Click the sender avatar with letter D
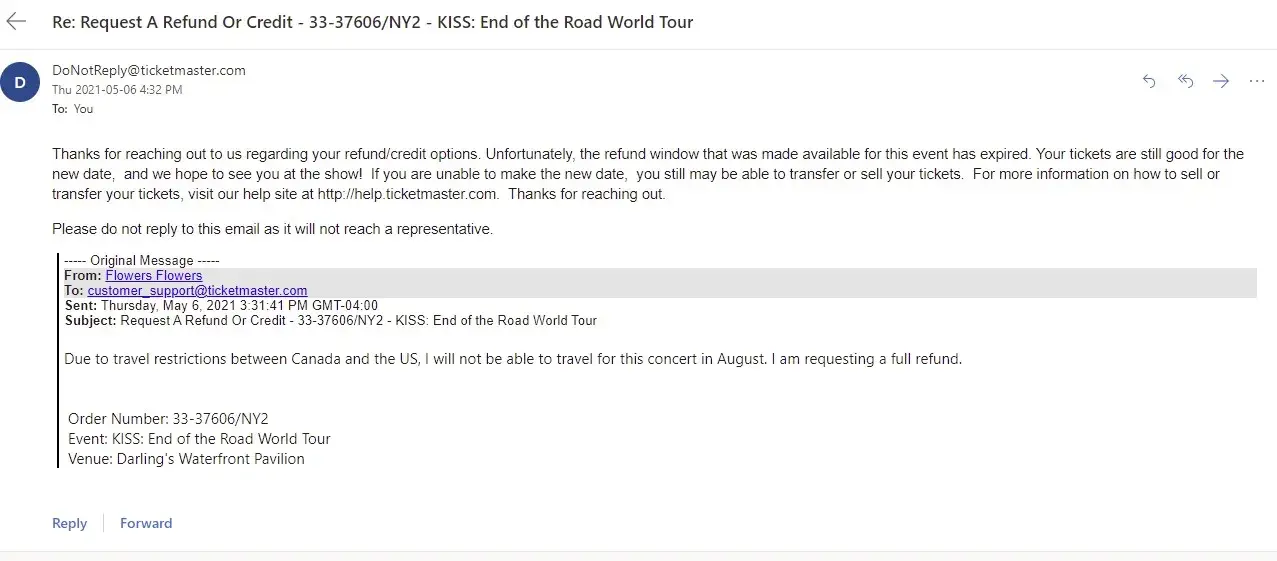The height and width of the screenshot is (561, 1277). click(x=20, y=82)
